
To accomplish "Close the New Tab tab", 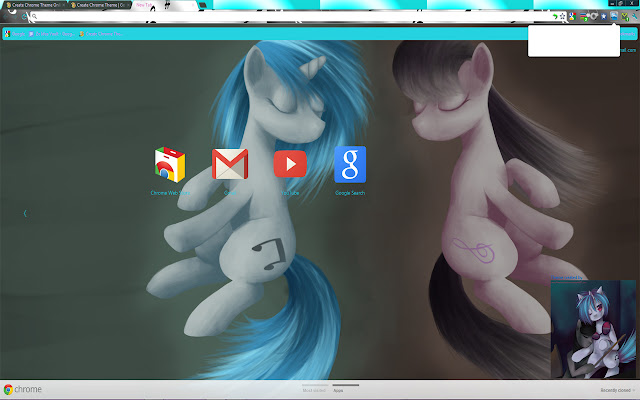I will pos(193,5).
